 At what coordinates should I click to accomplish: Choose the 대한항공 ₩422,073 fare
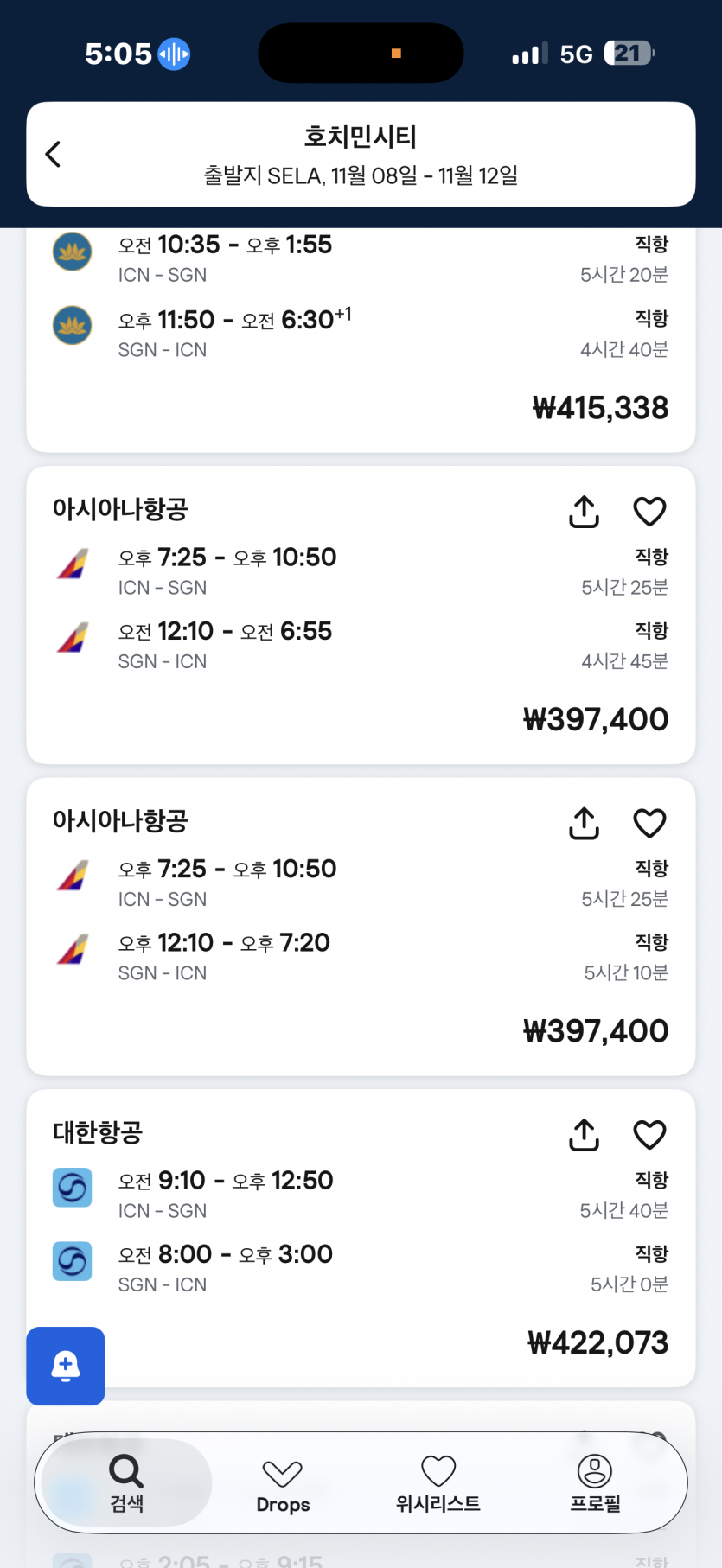pos(597,1342)
